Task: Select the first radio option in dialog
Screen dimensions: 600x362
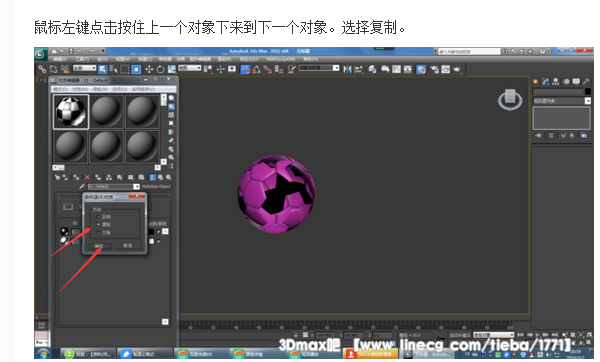Action: pos(98,216)
